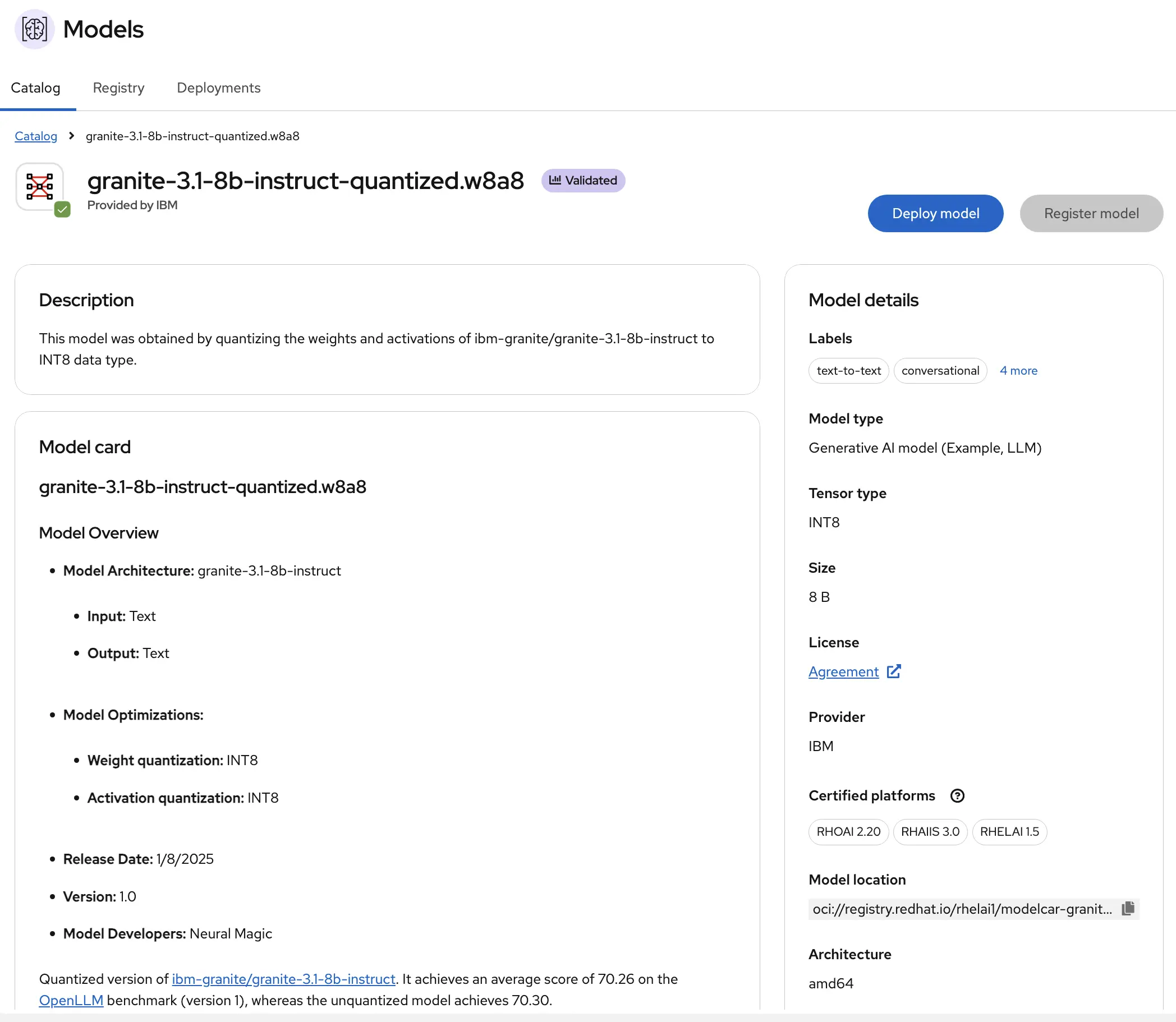Click the chart icon in Validated badge
The width and height of the screenshot is (1176, 1022).
(x=554, y=180)
